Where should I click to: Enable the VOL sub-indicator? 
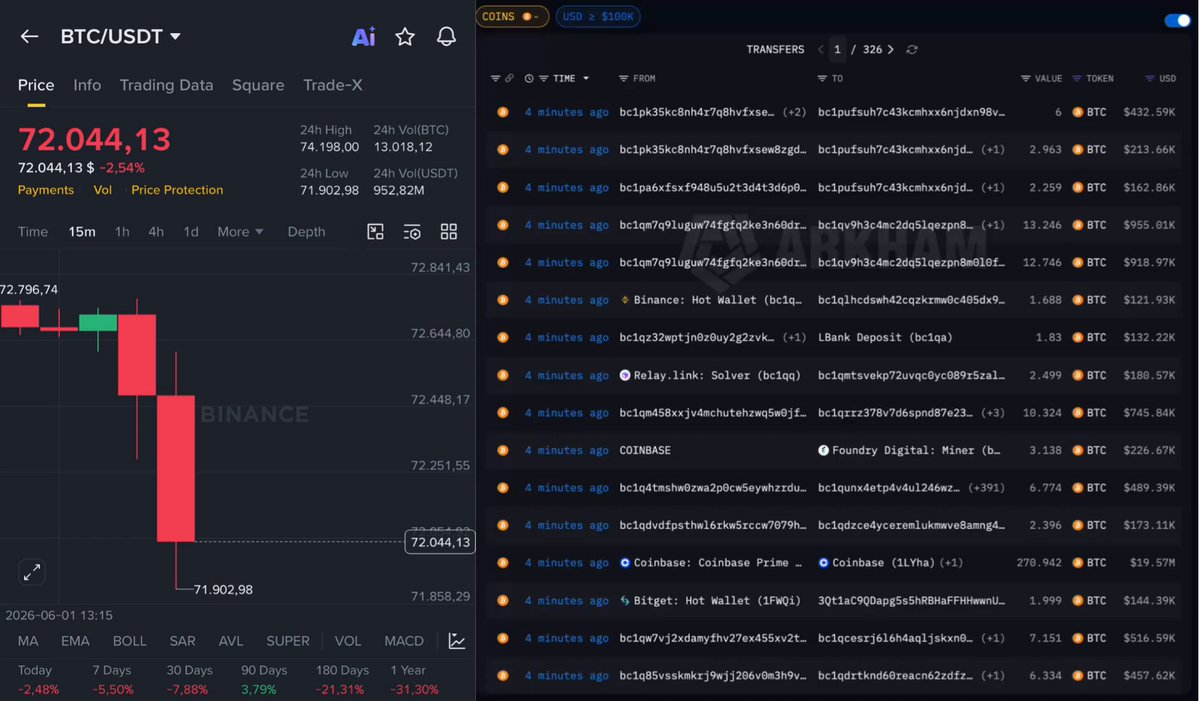(348, 641)
